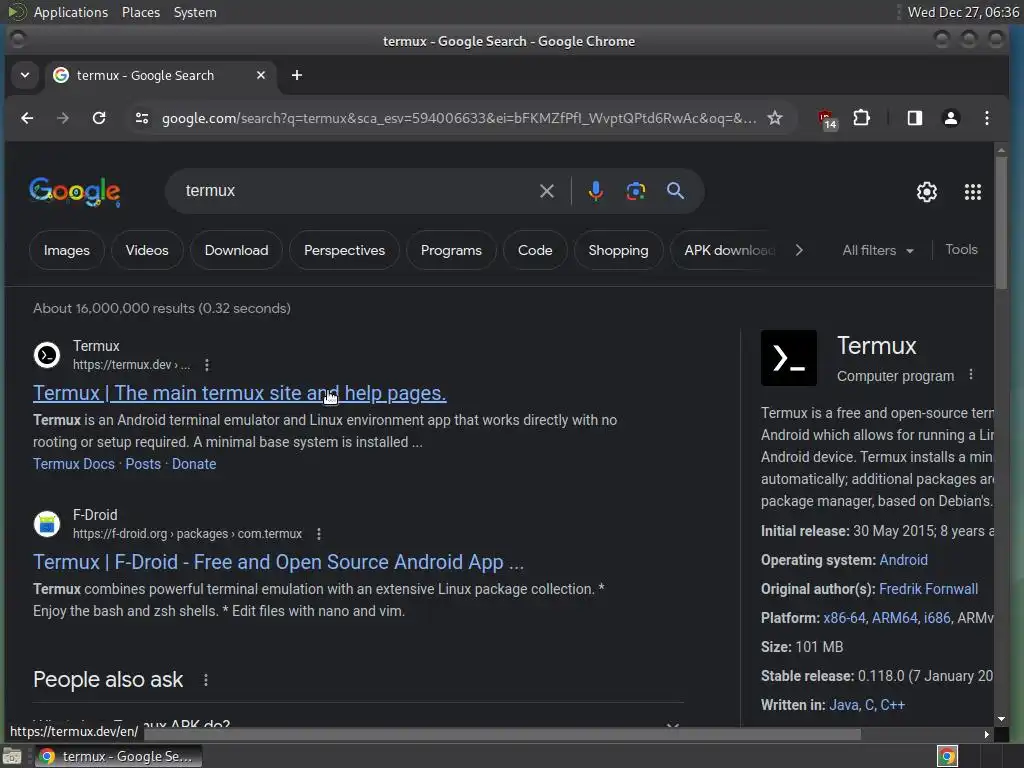Click the show desktop icon in taskbar
The height and width of the screenshot is (768, 1024).
(12, 756)
